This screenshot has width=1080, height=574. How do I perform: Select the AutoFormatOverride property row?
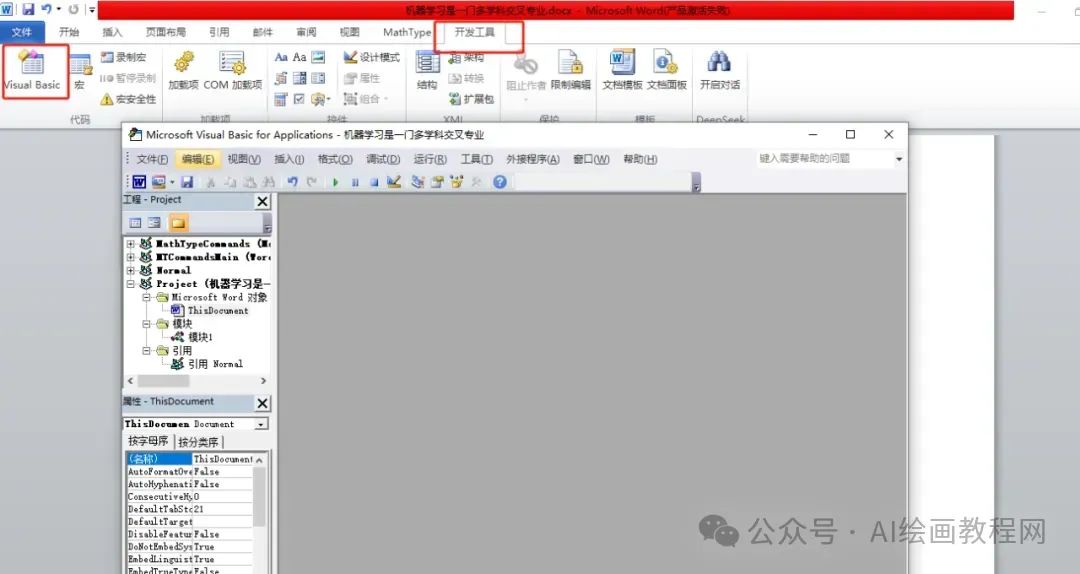coord(190,472)
